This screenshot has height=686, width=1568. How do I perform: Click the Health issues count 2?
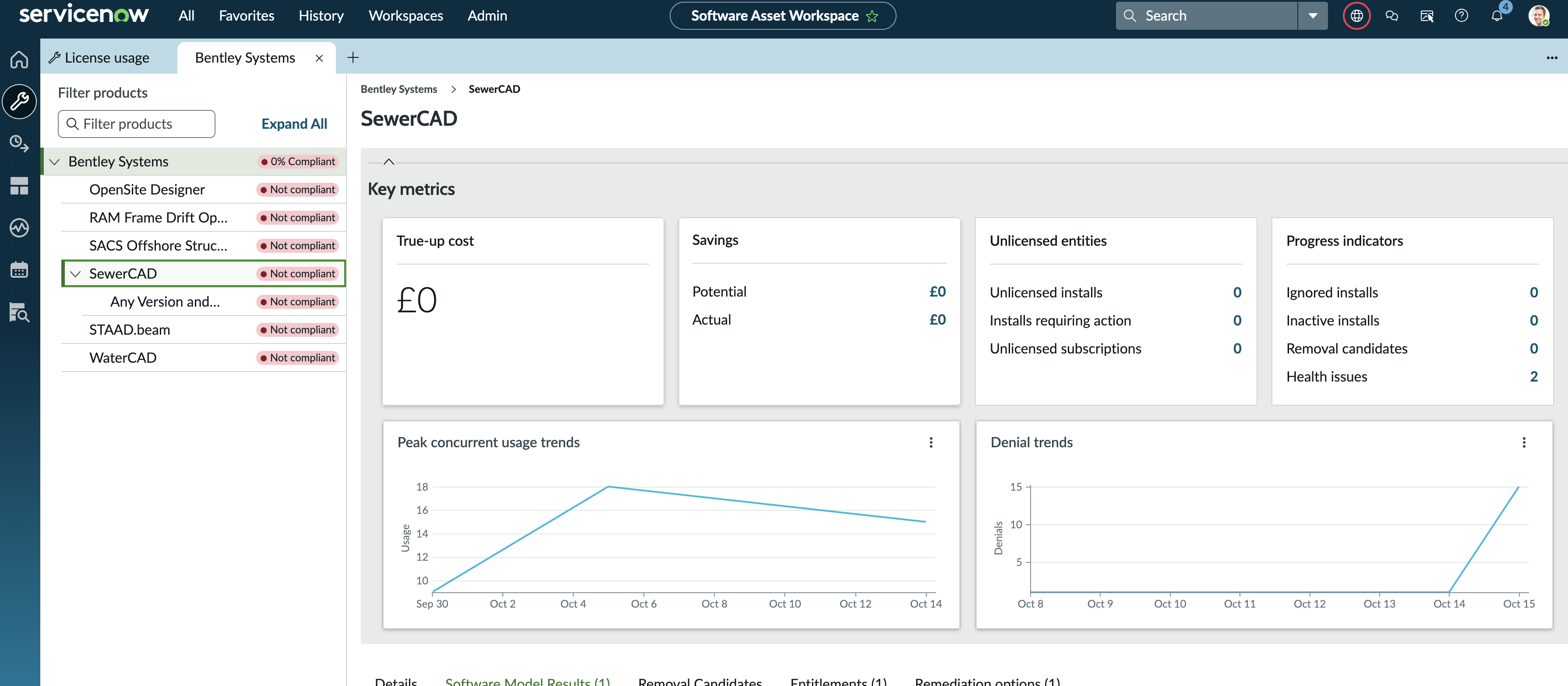(1533, 377)
